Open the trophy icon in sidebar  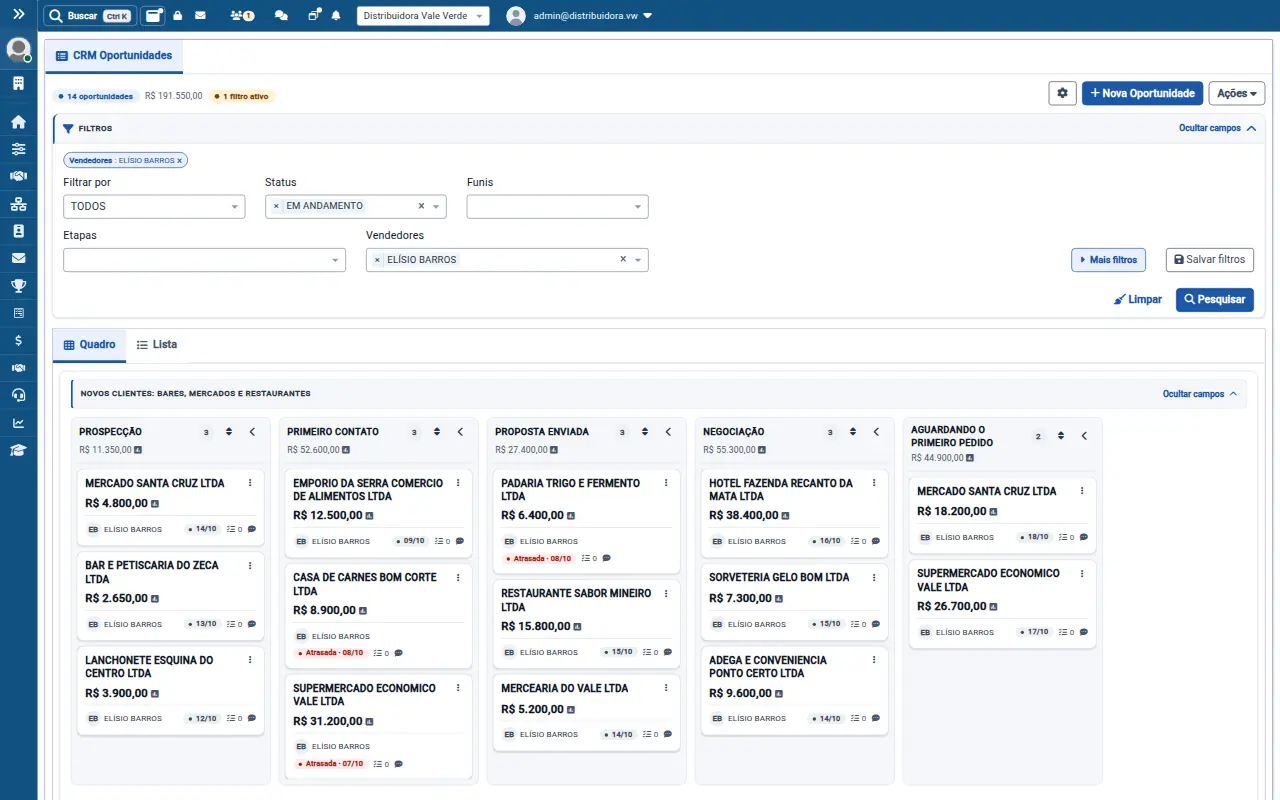pos(18,286)
